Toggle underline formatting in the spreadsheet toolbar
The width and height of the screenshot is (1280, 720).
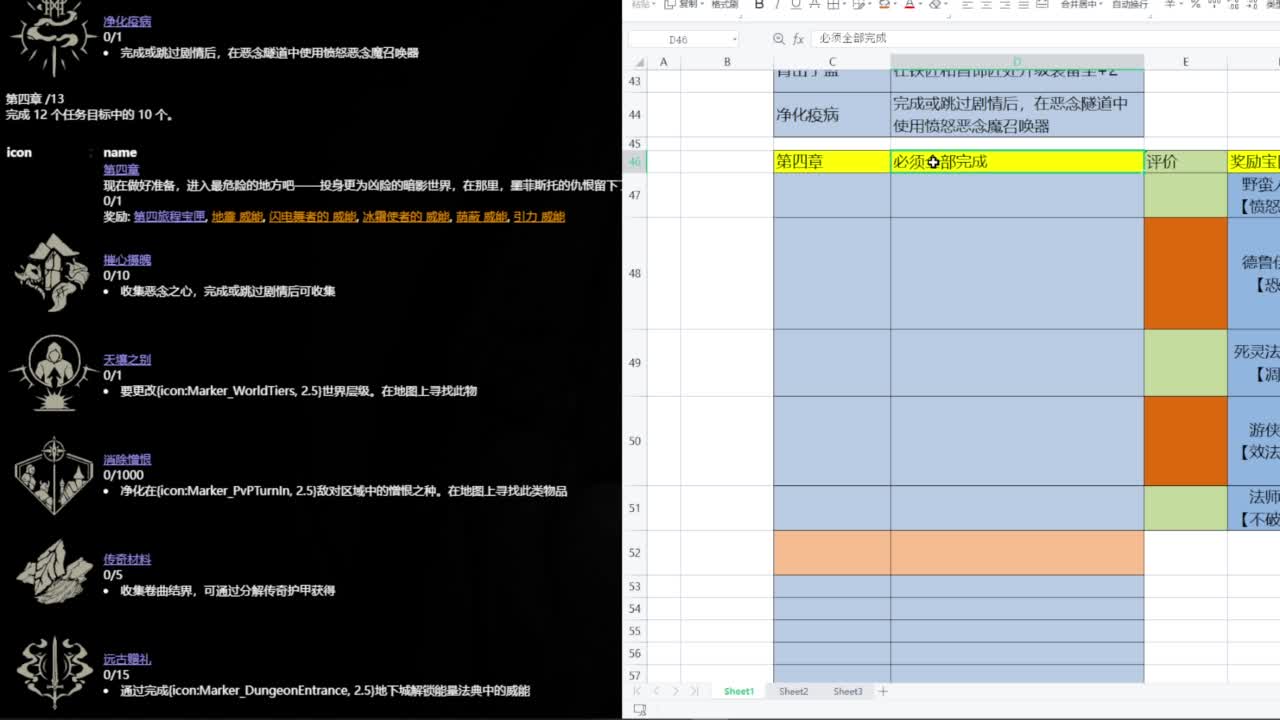click(x=796, y=4)
